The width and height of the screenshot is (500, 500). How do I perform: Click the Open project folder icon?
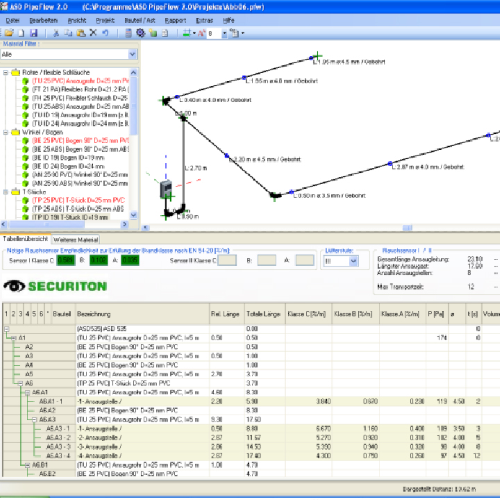pos(9,33)
